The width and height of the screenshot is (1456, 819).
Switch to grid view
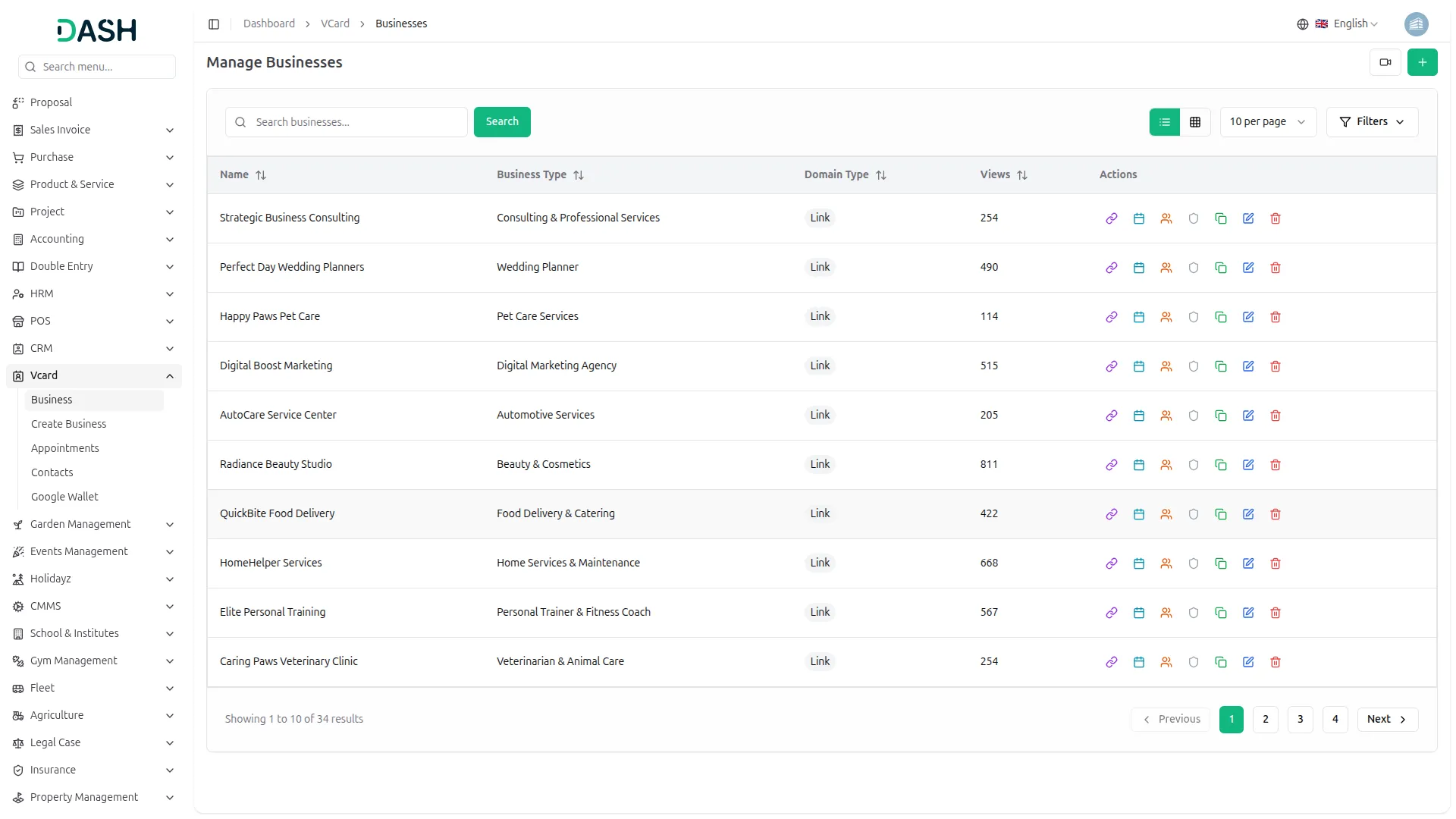1195,122
